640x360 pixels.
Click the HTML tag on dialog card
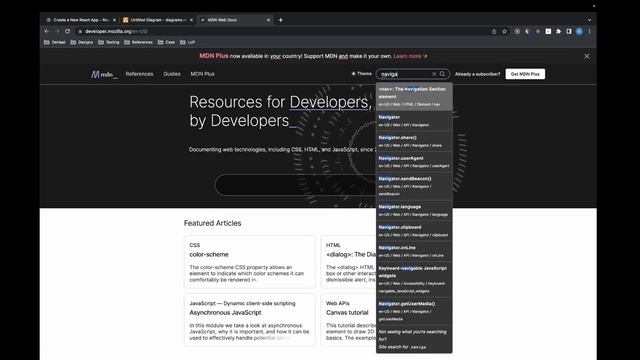(333, 245)
